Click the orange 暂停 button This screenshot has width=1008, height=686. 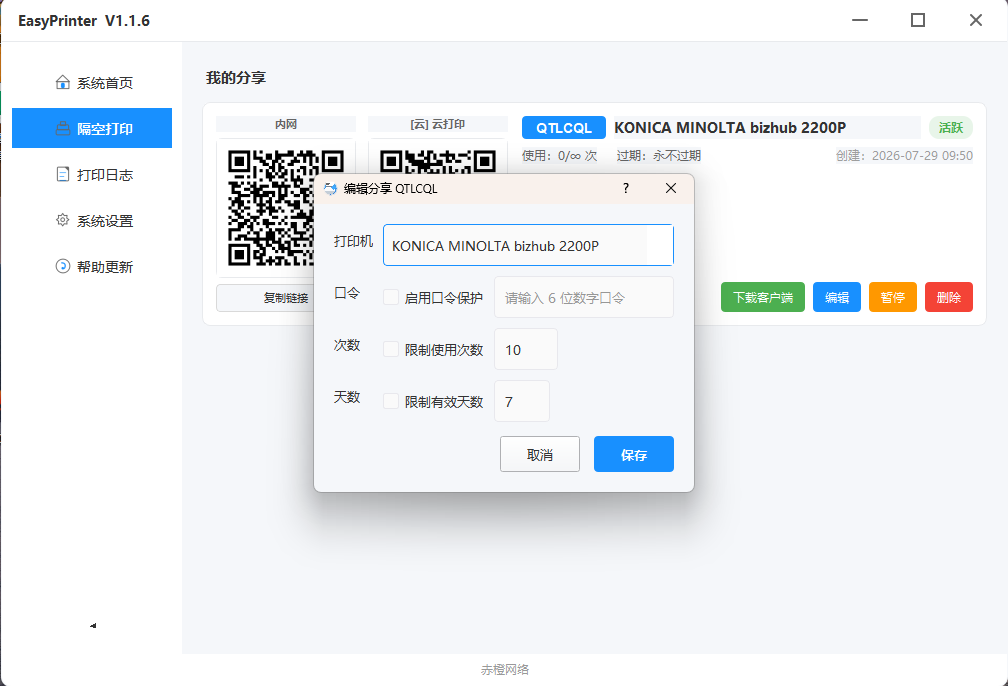tap(893, 297)
